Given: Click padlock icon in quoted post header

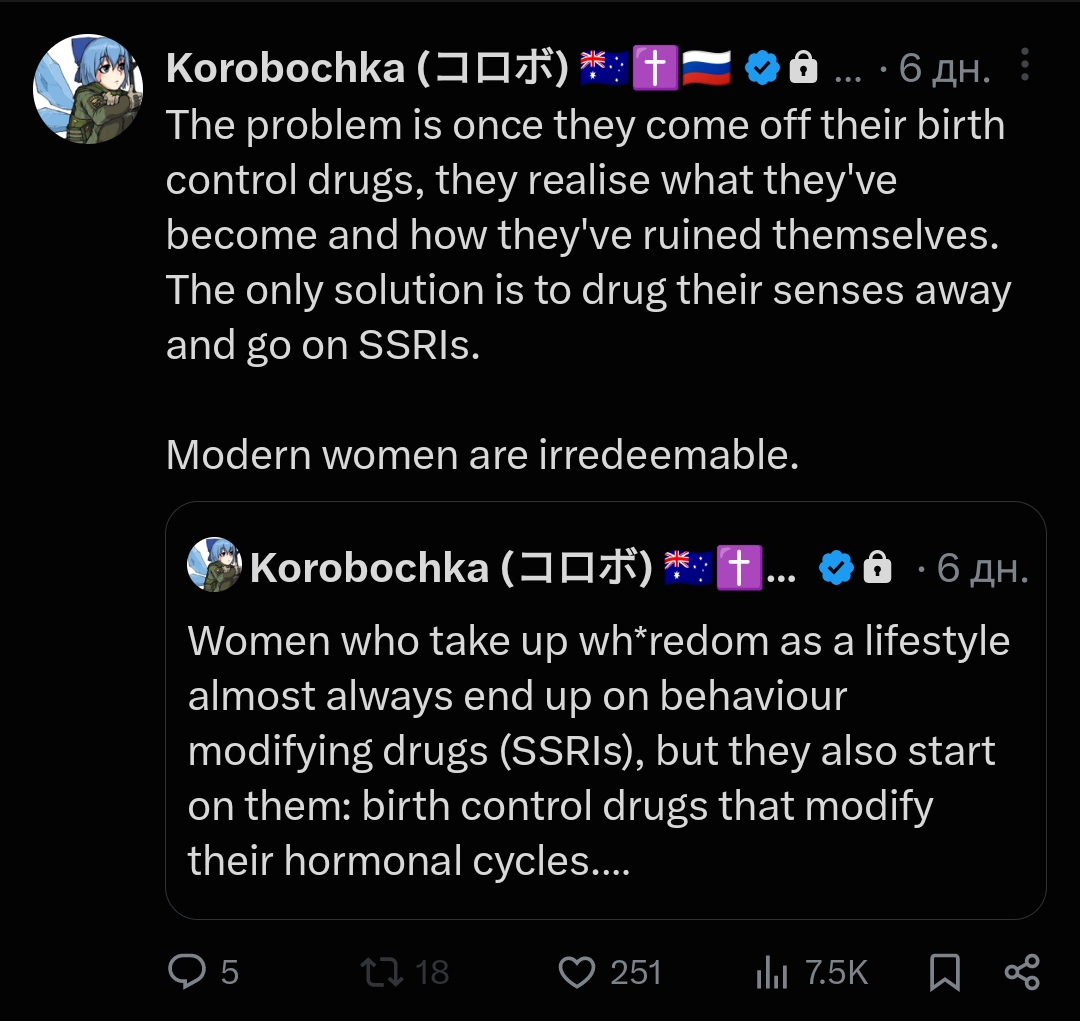Looking at the screenshot, I should click(x=878, y=568).
